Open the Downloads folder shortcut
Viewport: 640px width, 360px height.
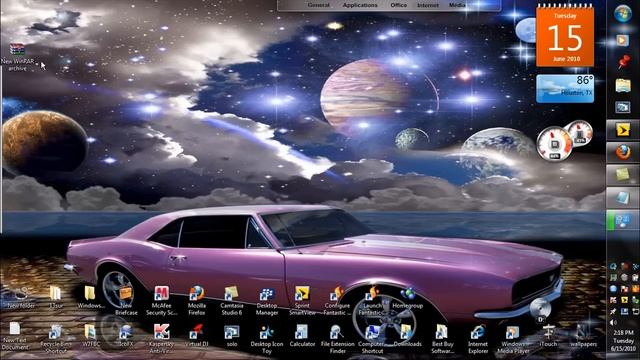407,336
